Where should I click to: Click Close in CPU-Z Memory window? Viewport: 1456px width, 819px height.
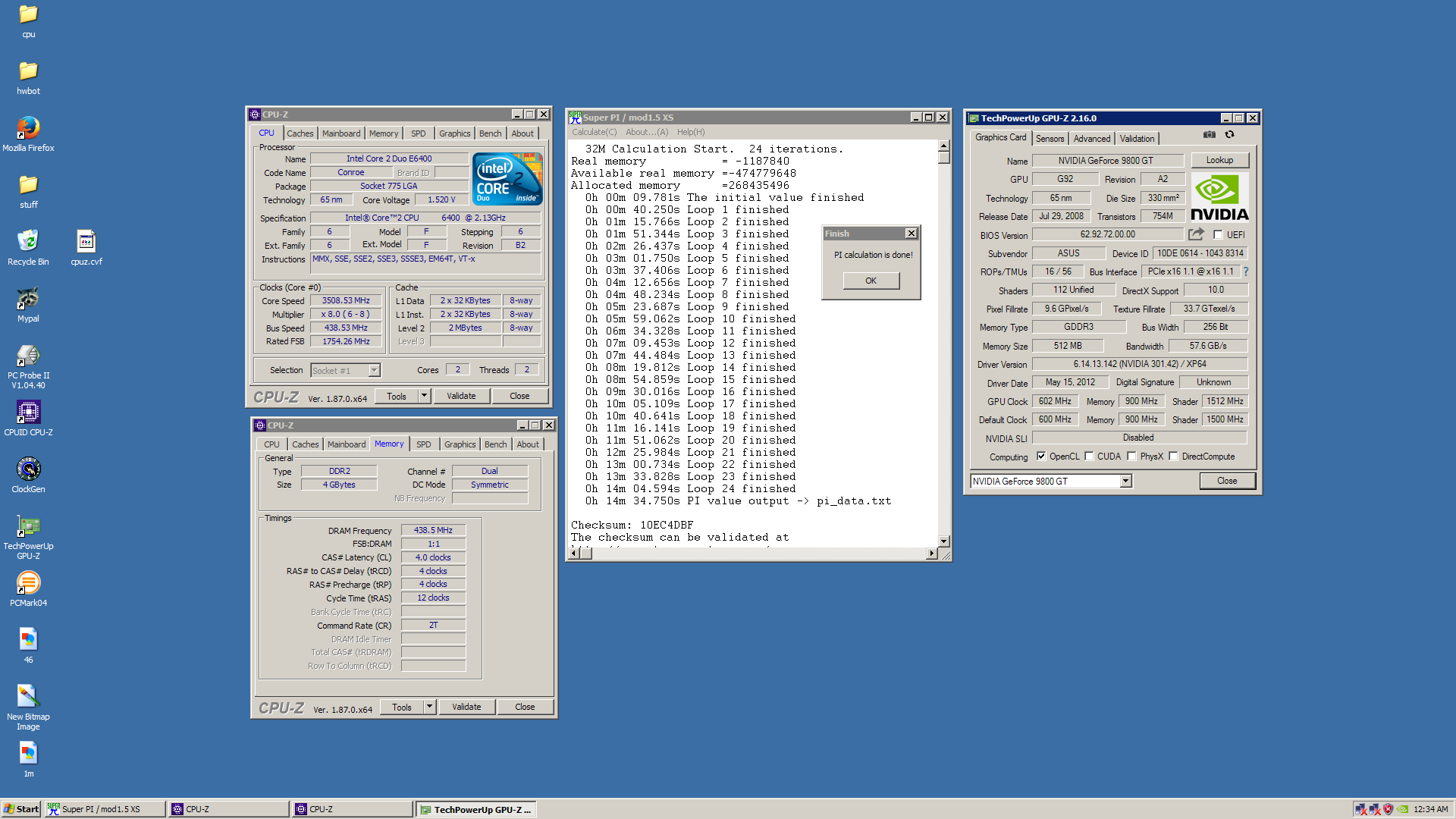(525, 707)
